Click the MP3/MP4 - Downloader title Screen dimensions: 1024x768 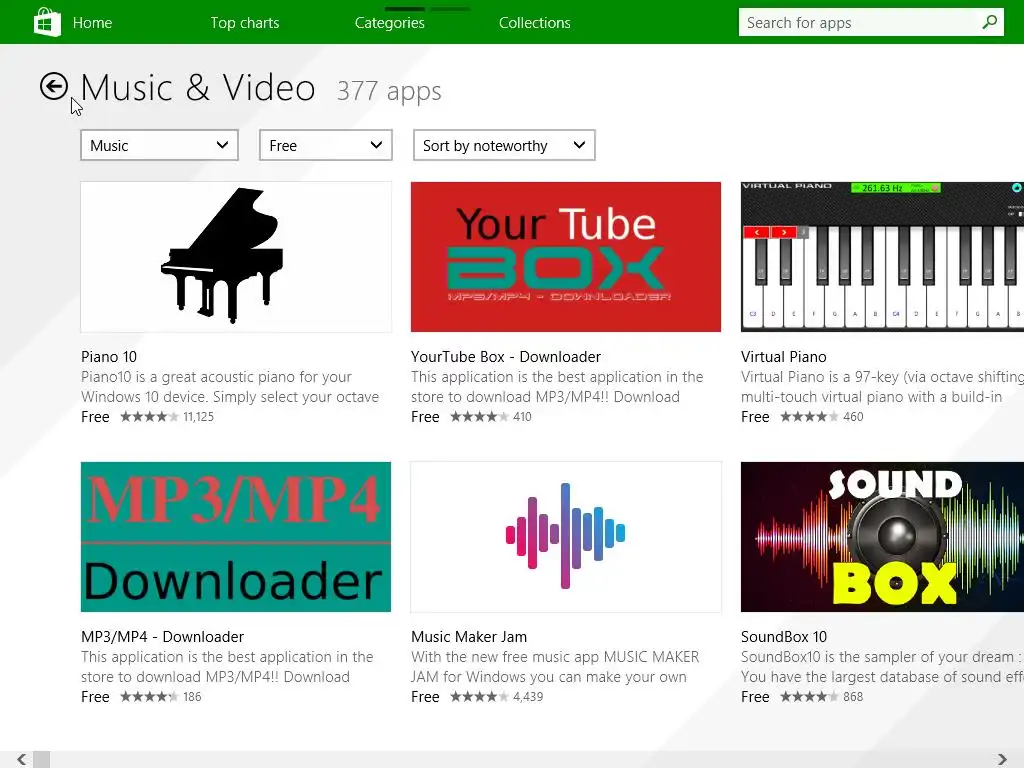[162, 637]
